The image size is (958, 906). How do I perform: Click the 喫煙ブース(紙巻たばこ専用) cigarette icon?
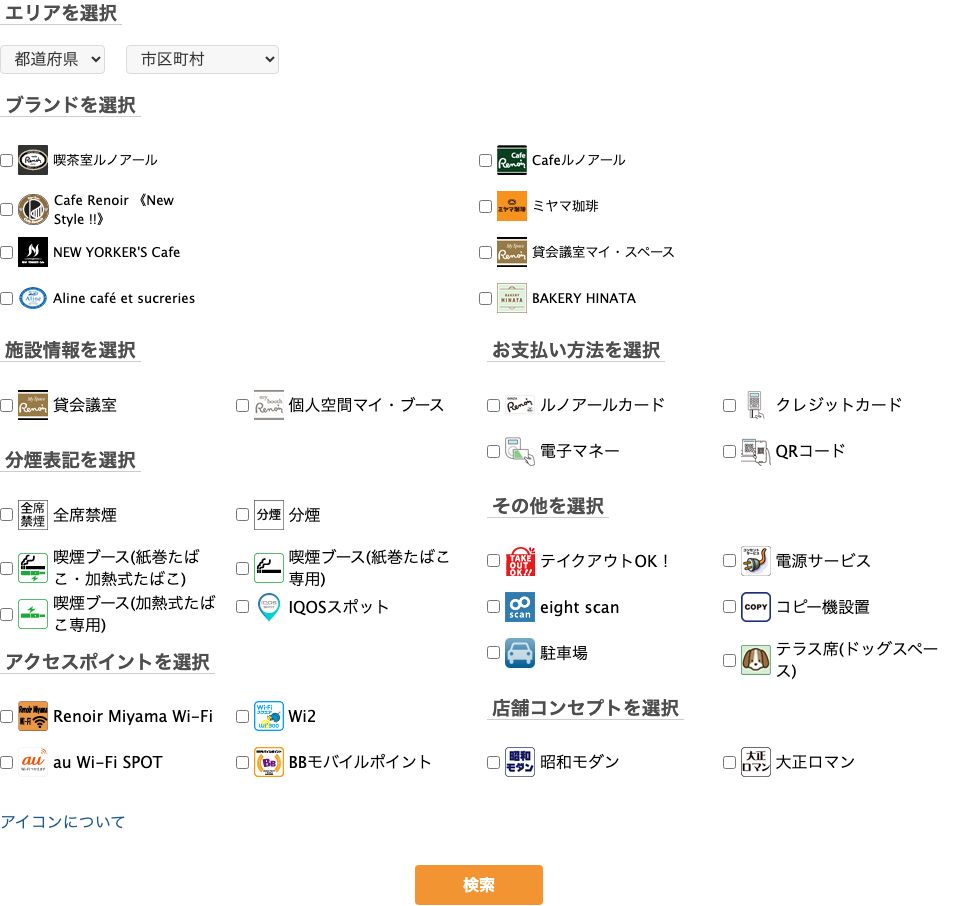click(x=269, y=568)
